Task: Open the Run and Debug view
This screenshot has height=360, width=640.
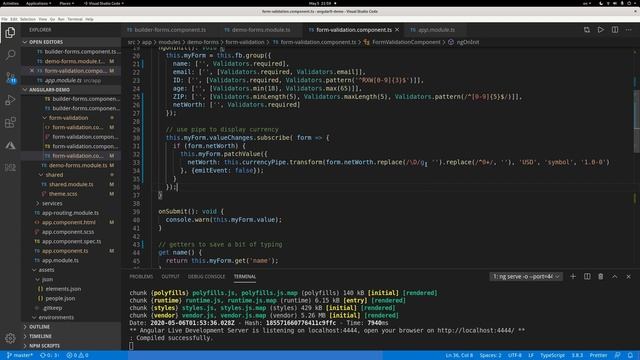Action: 10,100
